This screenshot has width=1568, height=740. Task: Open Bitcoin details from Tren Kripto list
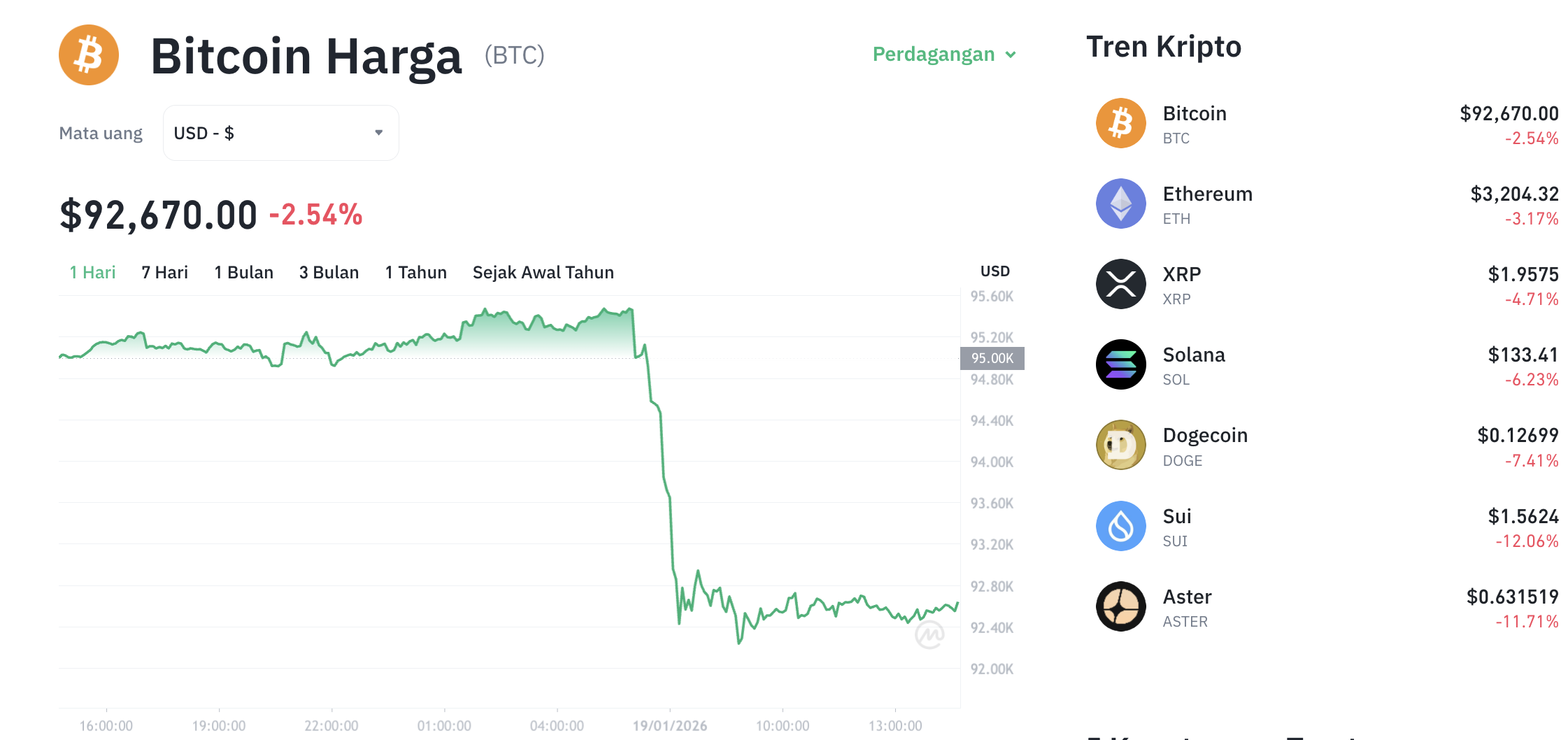(x=1195, y=113)
